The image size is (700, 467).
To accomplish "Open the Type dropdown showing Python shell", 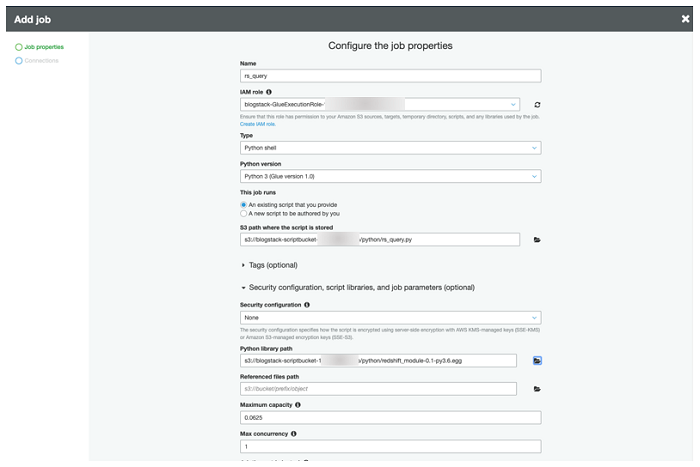I will point(390,148).
